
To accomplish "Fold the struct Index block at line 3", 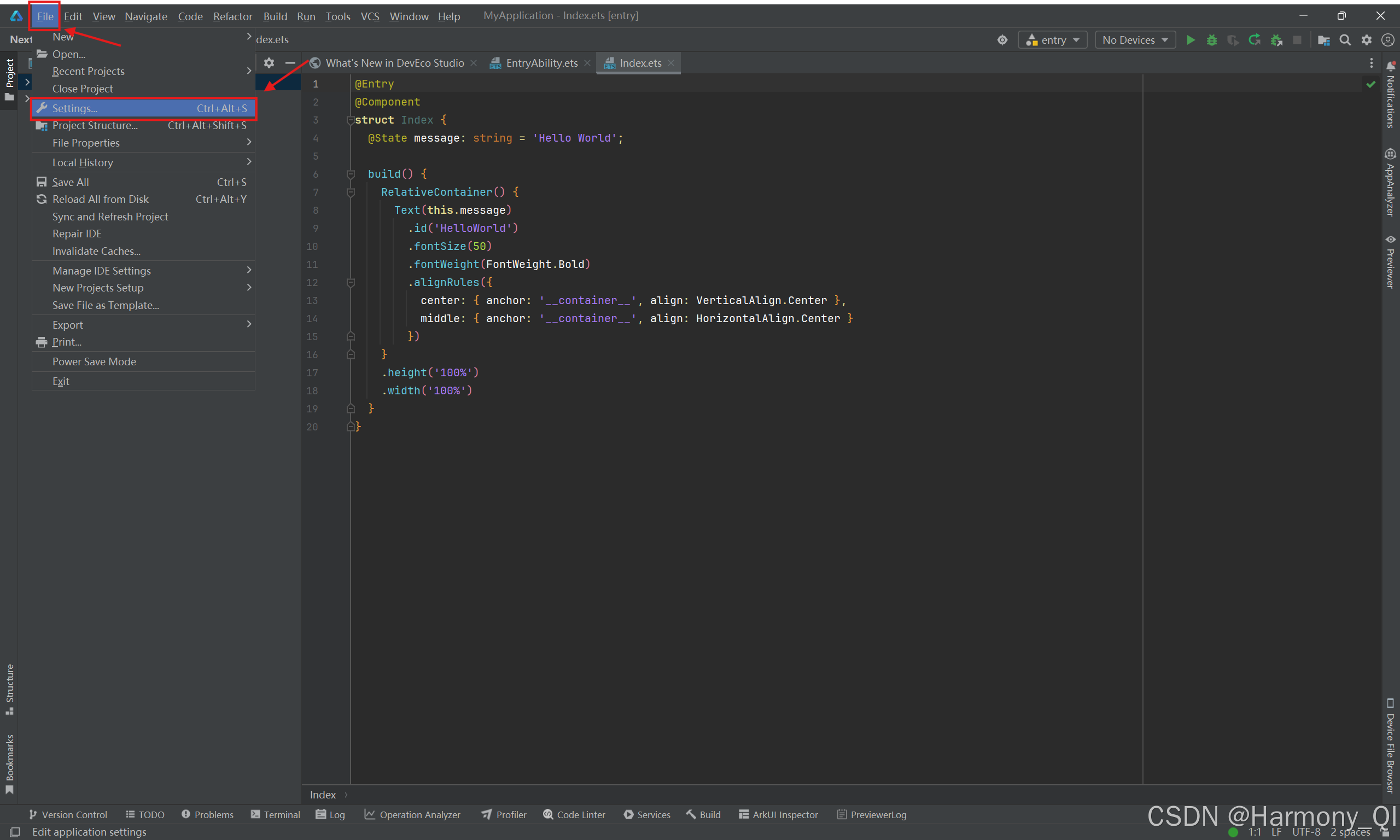I will pyautogui.click(x=351, y=120).
